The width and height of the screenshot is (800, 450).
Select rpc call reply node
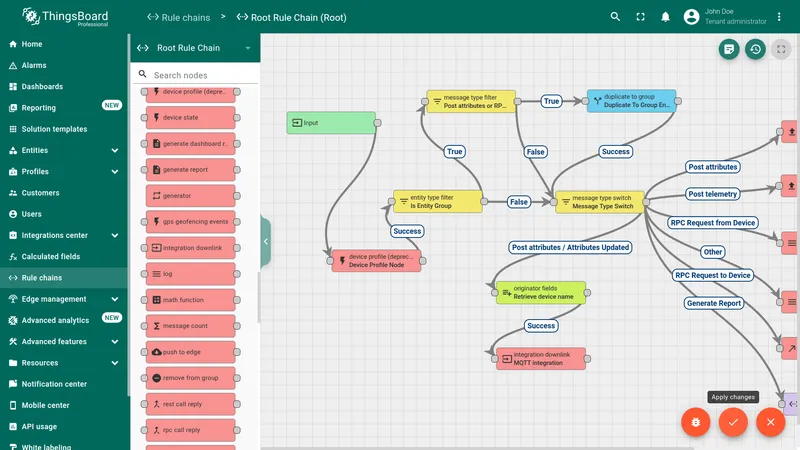(190, 430)
